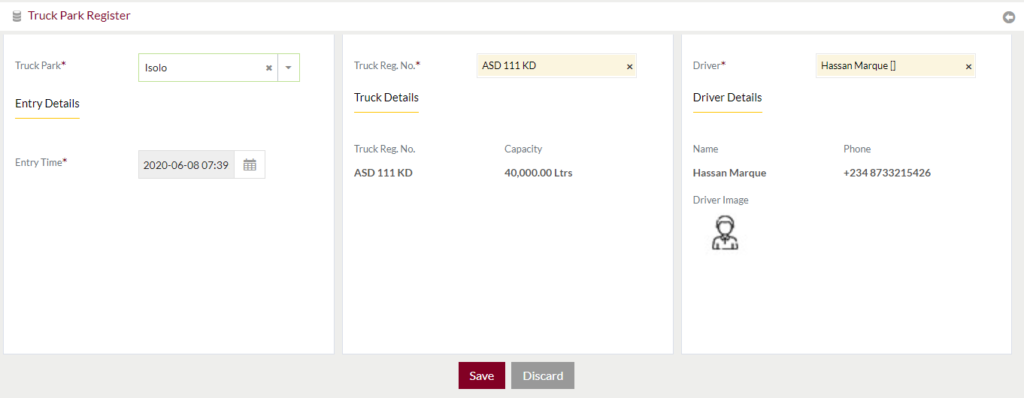Open the Entry Time calendar picker

pos(249,165)
